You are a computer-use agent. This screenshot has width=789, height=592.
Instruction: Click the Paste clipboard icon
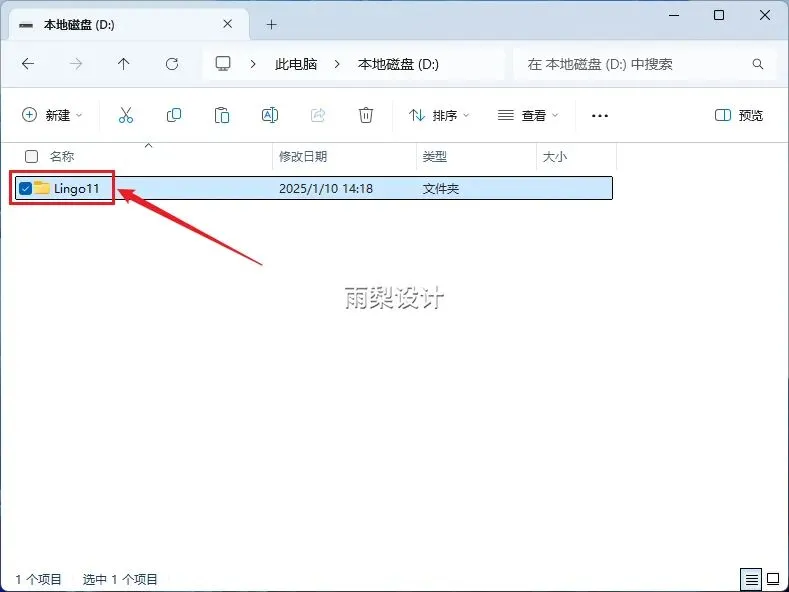[x=222, y=115]
